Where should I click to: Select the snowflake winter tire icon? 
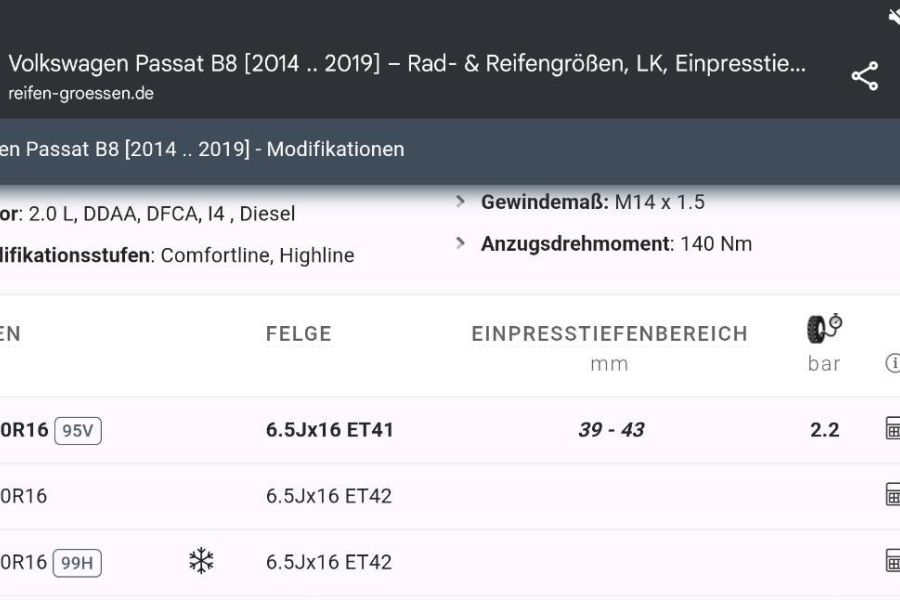[x=199, y=561]
